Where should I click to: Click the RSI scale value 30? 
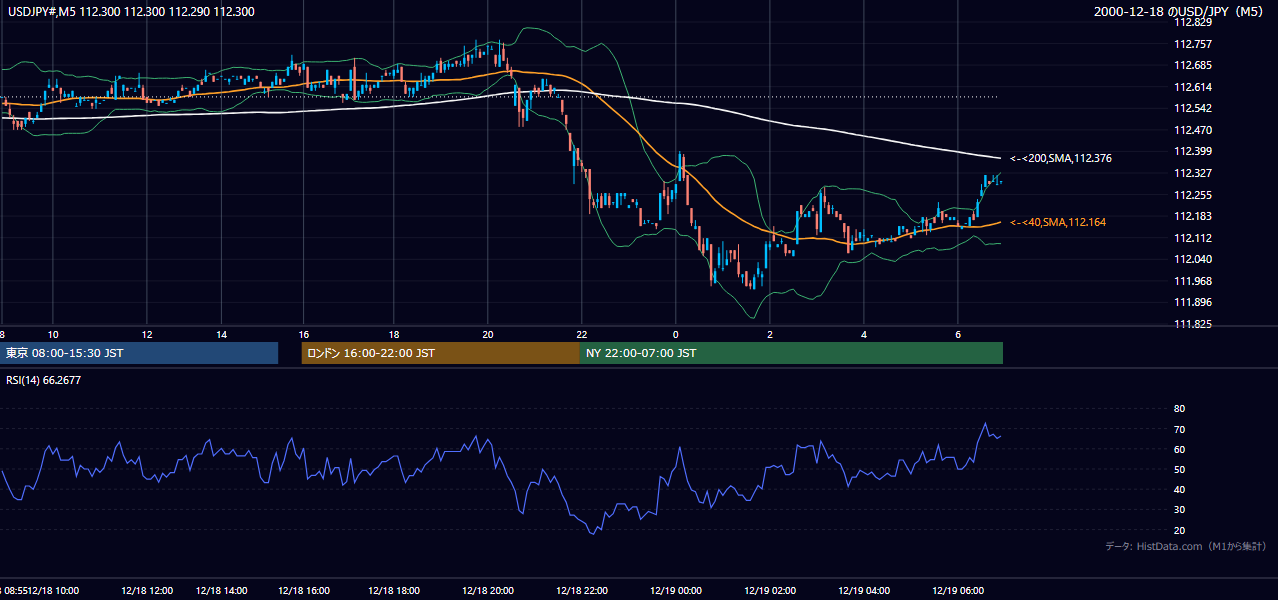pos(1179,510)
